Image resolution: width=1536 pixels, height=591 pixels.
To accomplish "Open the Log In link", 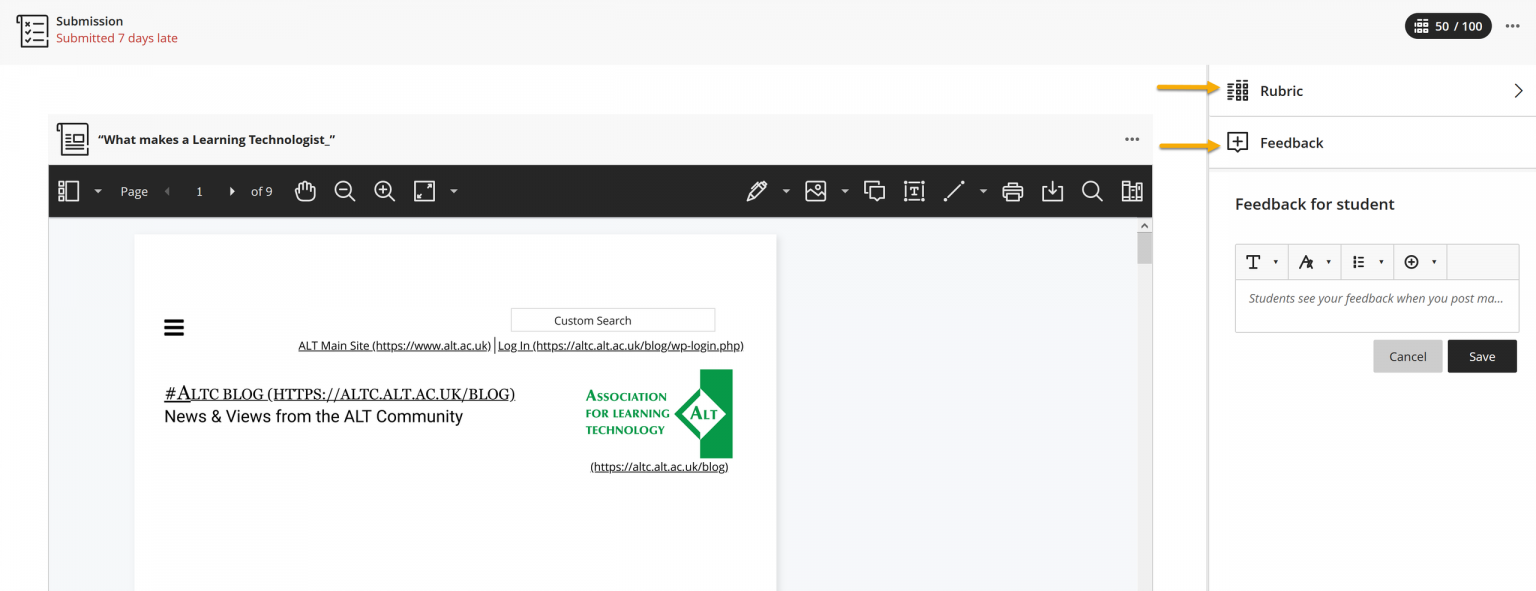I will point(620,346).
